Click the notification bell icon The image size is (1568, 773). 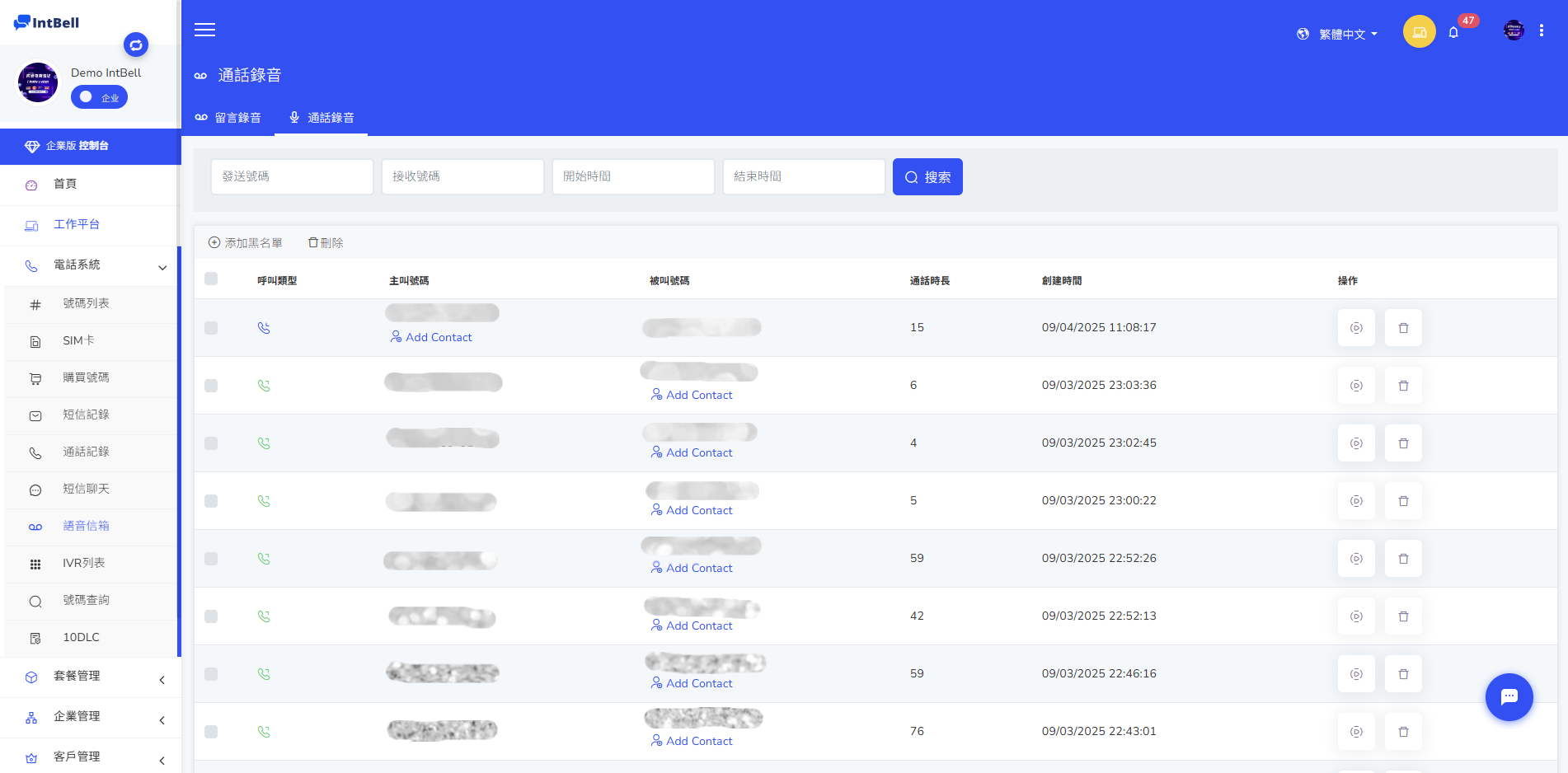[x=1453, y=33]
